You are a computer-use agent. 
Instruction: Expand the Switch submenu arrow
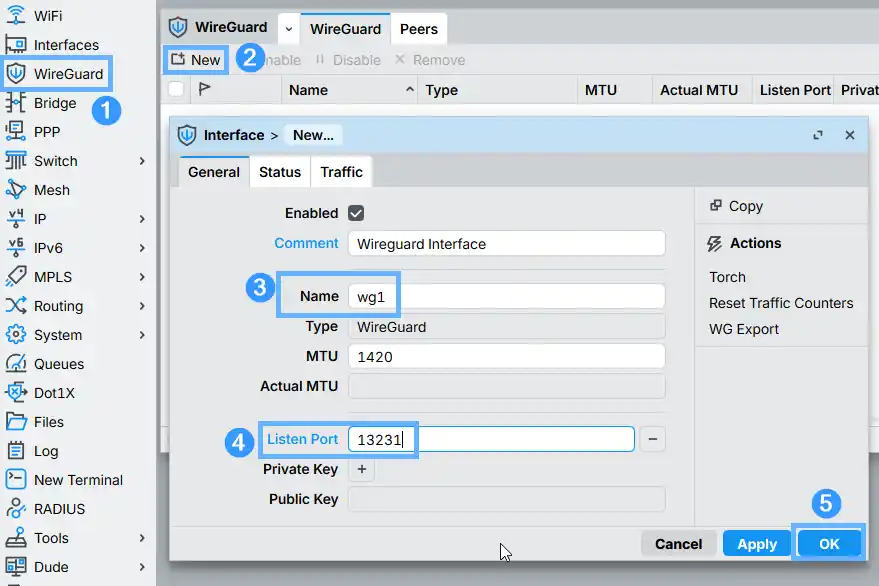142,161
